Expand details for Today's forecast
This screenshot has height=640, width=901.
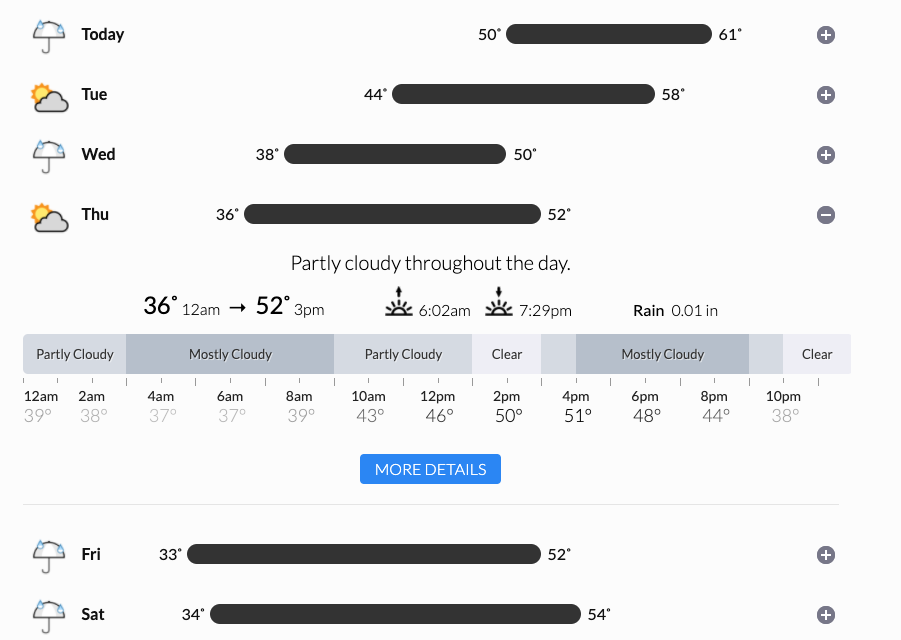[825, 34]
